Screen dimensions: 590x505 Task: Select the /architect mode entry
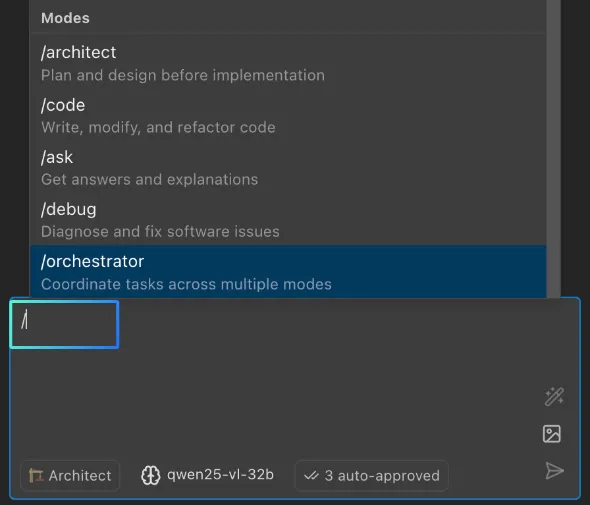[288, 63]
